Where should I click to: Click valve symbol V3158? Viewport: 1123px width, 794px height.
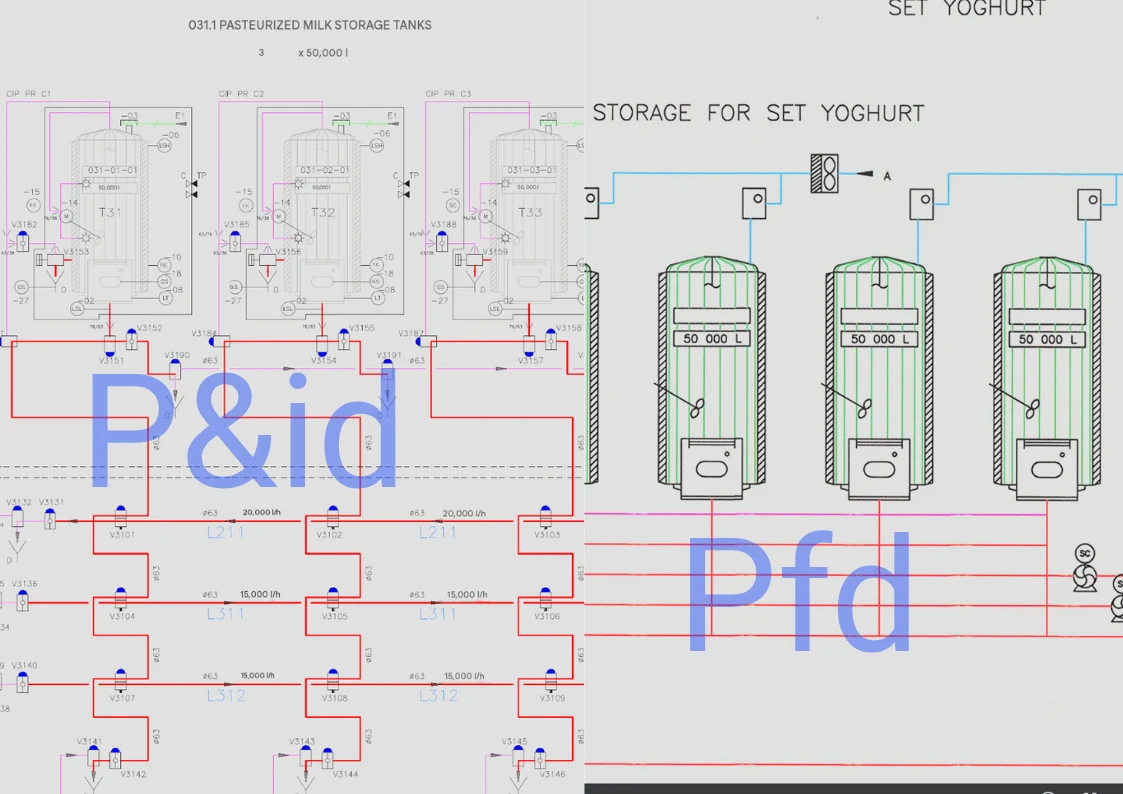pos(550,339)
